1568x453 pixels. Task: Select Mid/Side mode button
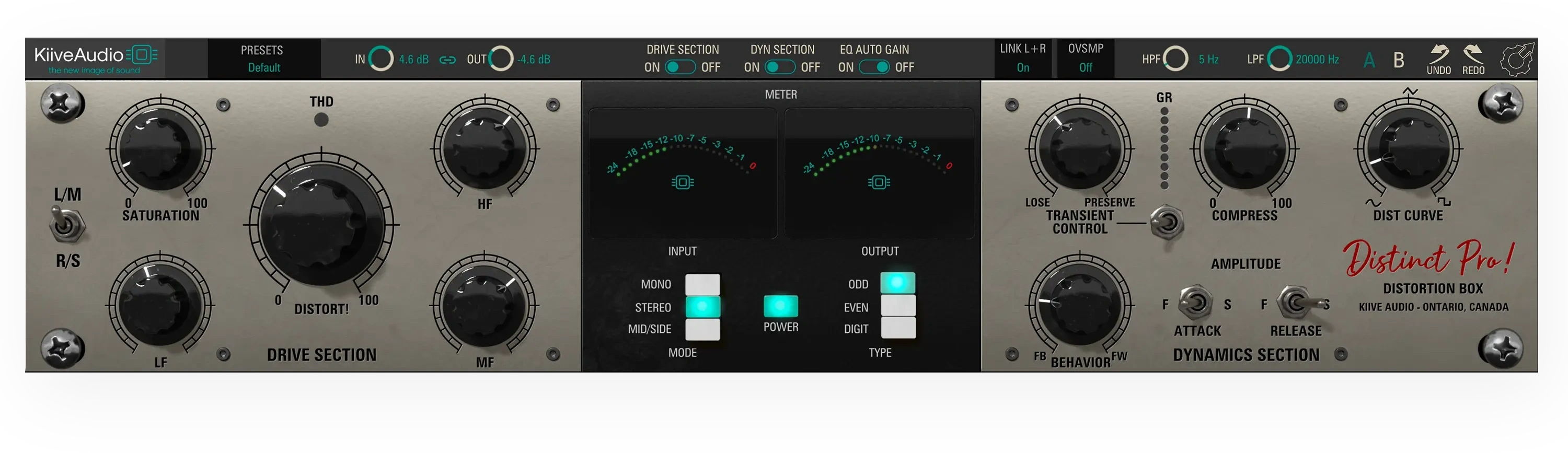702,329
